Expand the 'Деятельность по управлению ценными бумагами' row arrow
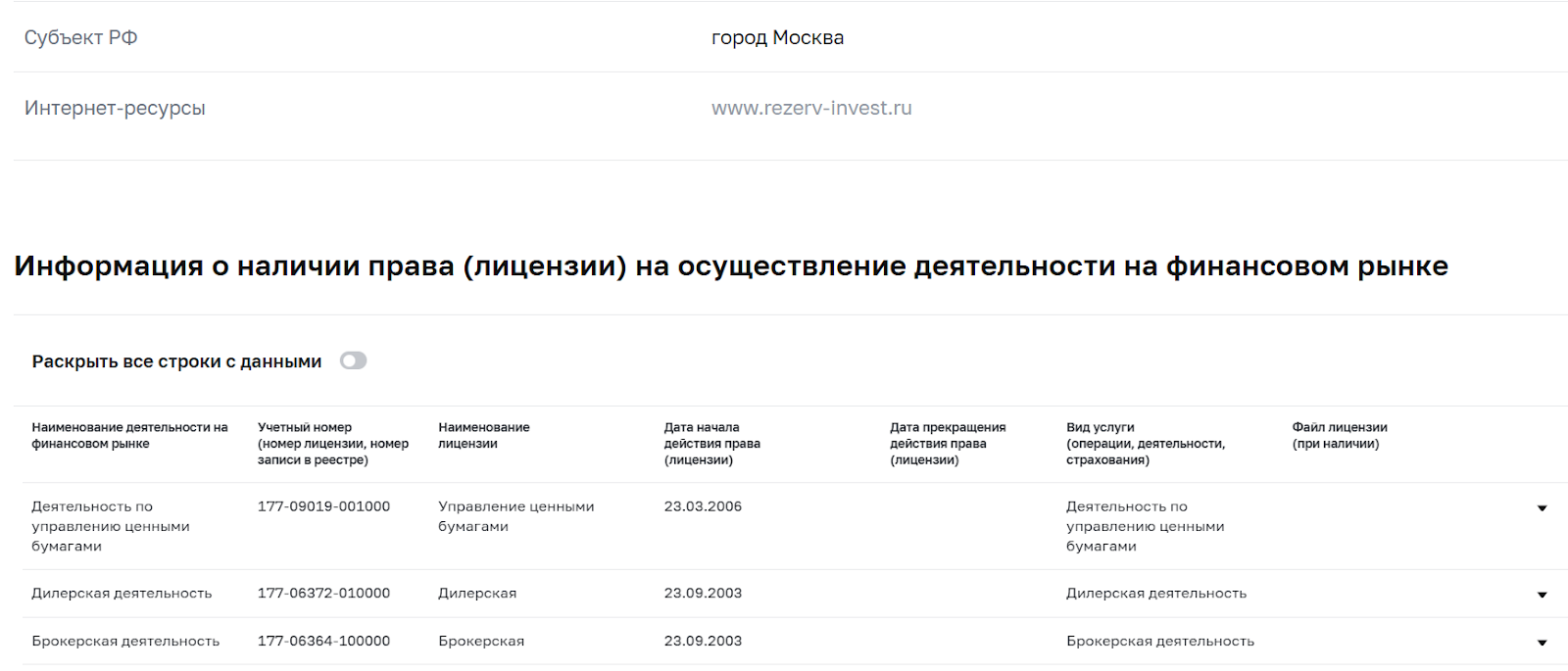This screenshot has width=1568, height=671. point(1542,508)
